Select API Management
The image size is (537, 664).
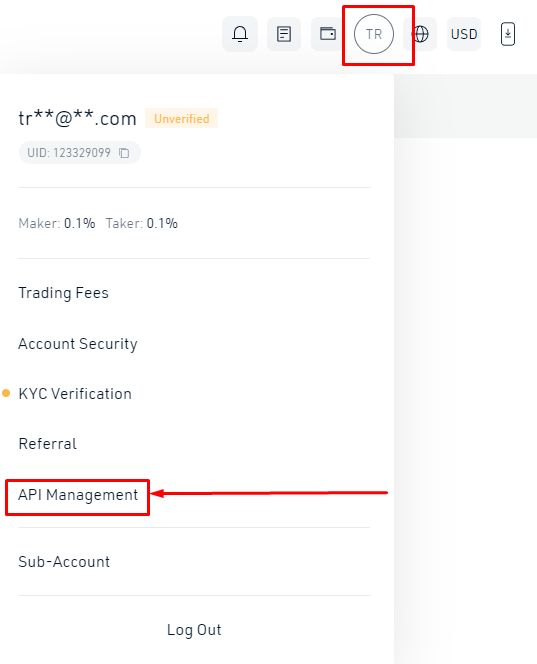click(78, 495)
